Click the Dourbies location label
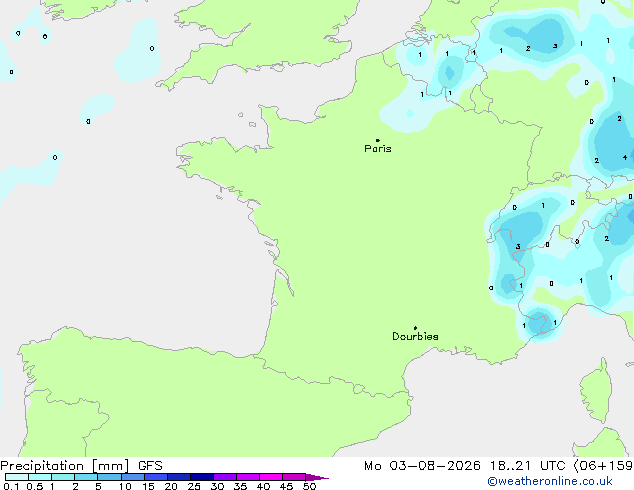 tap(415, 336)
